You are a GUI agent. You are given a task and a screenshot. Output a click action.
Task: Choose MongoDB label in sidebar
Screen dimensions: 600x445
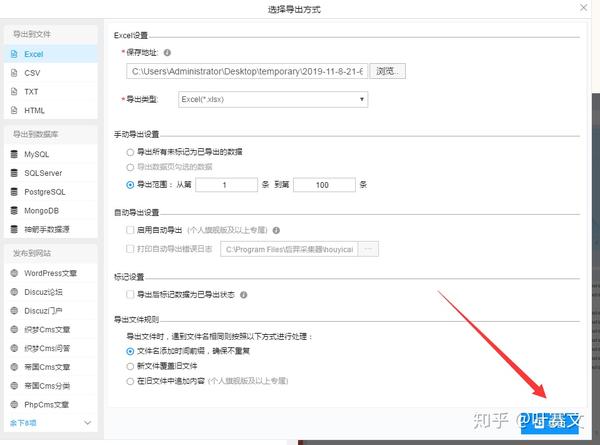click(x=41, y=210)
